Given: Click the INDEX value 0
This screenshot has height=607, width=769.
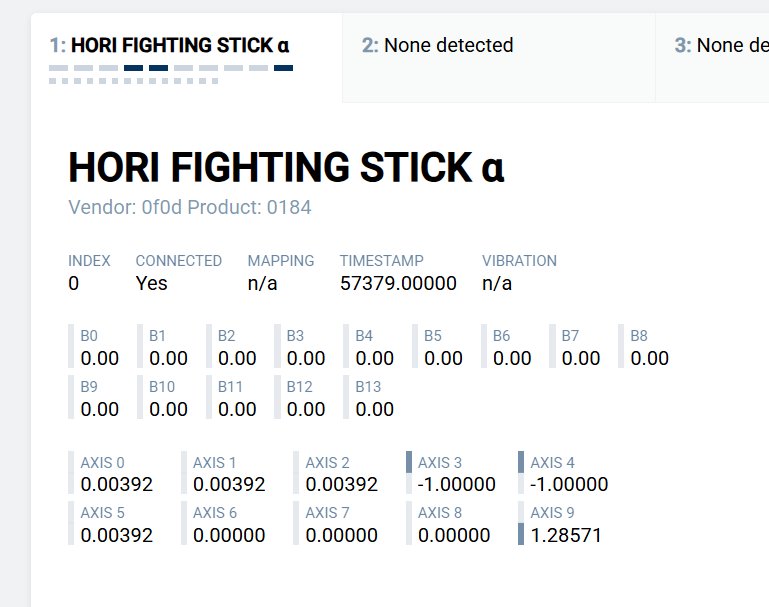Looking at the screenshot, I should tap(74, 283).
